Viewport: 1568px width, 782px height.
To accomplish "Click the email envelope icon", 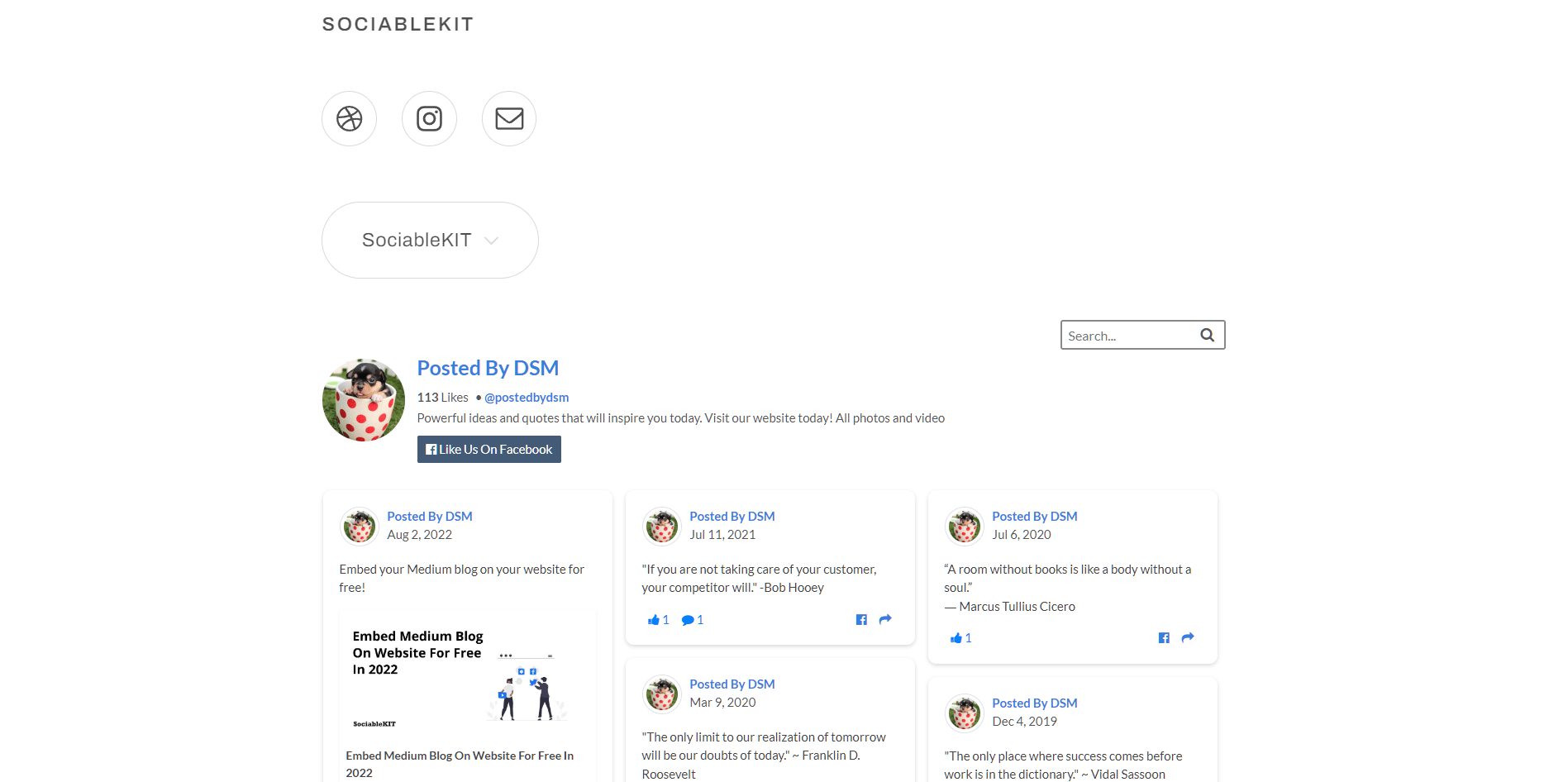I will (508, 118).
